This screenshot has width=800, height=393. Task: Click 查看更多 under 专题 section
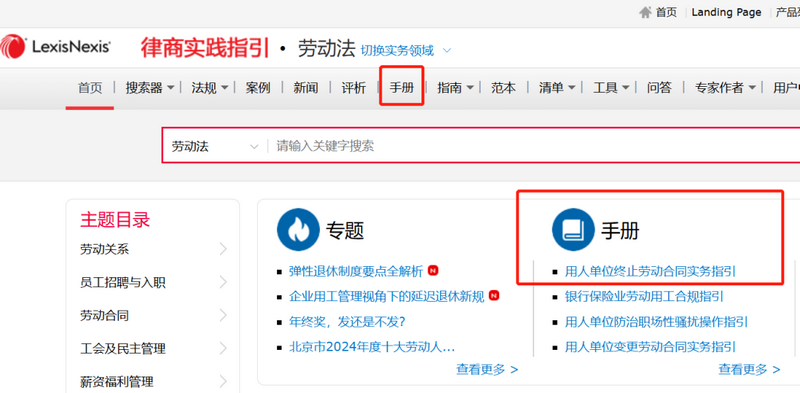click(487, 369)
